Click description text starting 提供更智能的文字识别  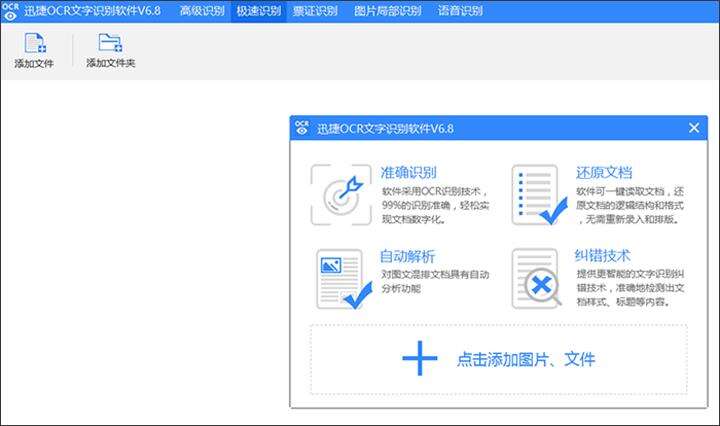pyautogui.click(x=630, y=288)
